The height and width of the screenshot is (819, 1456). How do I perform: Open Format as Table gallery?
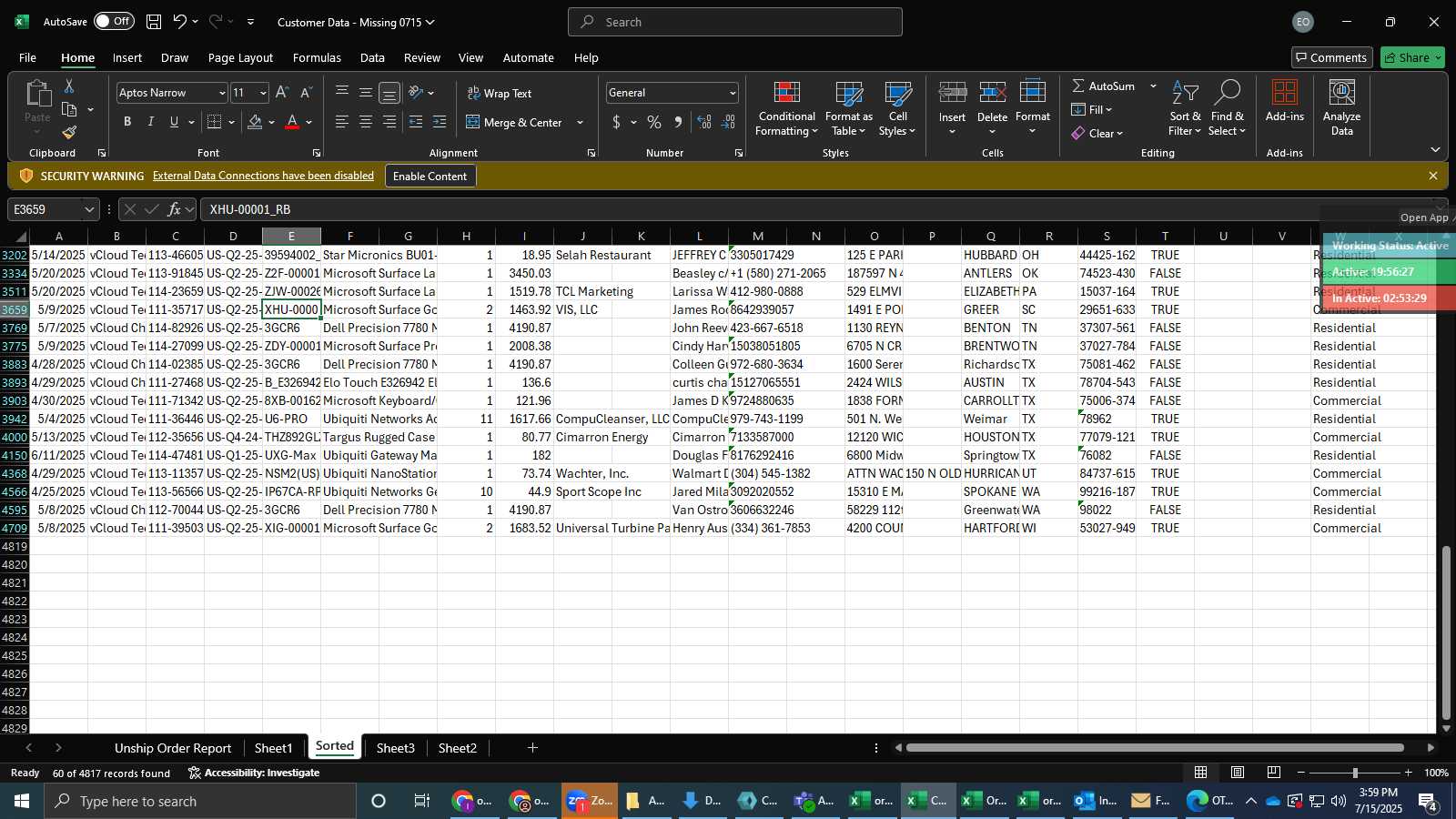point(848,109)
